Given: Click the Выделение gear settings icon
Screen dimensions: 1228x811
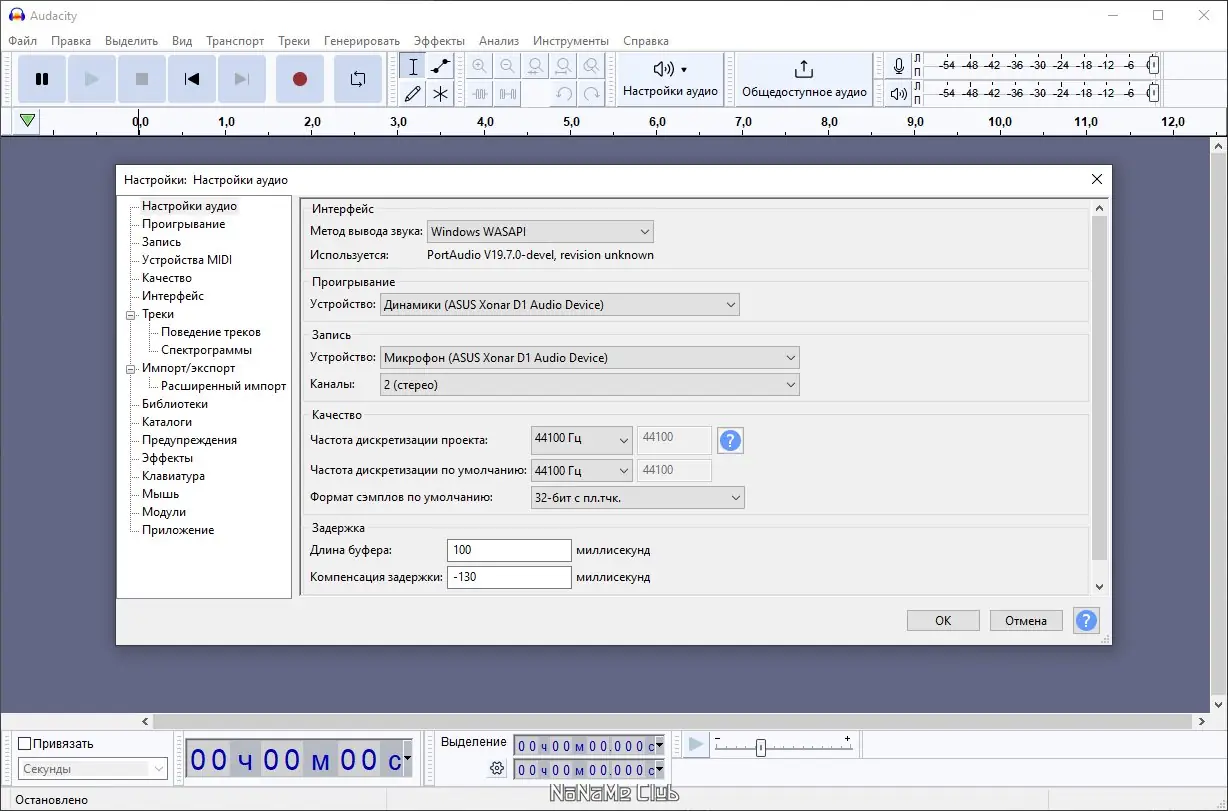Looking at the screenshot, I should [x=497, y=768].
